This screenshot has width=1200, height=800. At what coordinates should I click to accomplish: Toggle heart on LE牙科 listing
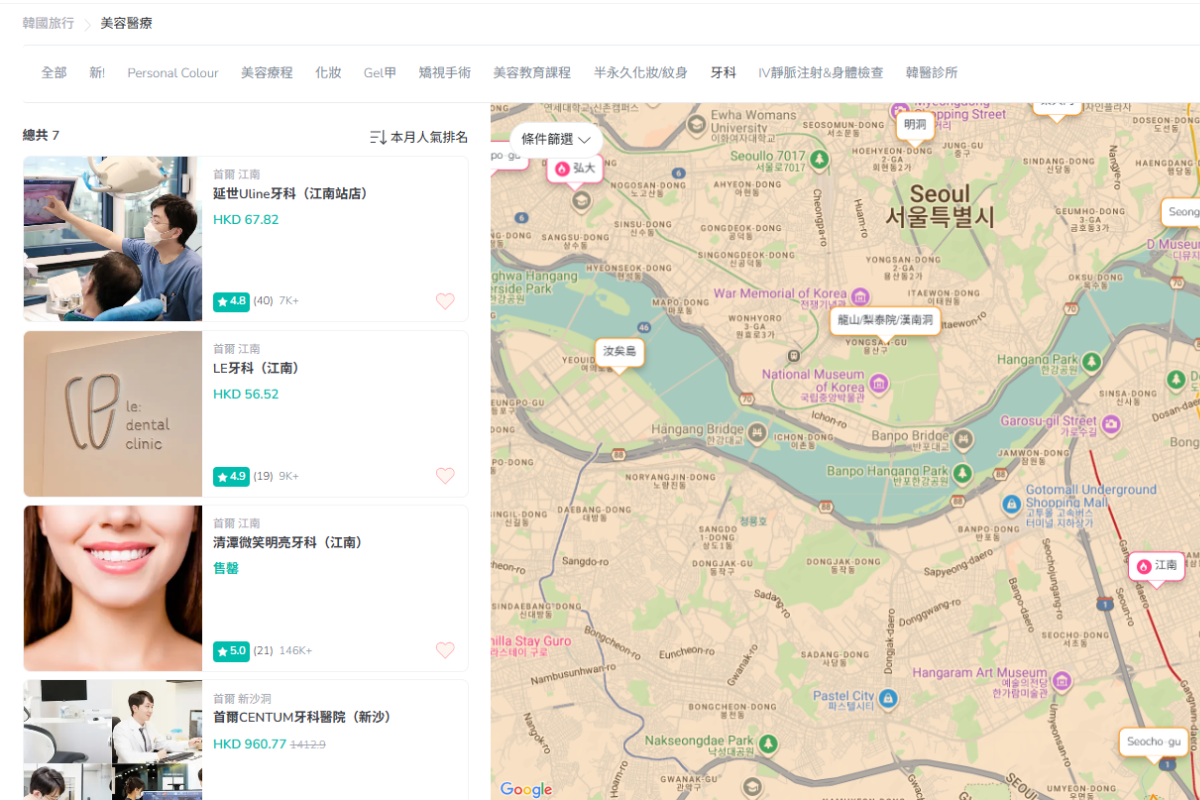445,476
